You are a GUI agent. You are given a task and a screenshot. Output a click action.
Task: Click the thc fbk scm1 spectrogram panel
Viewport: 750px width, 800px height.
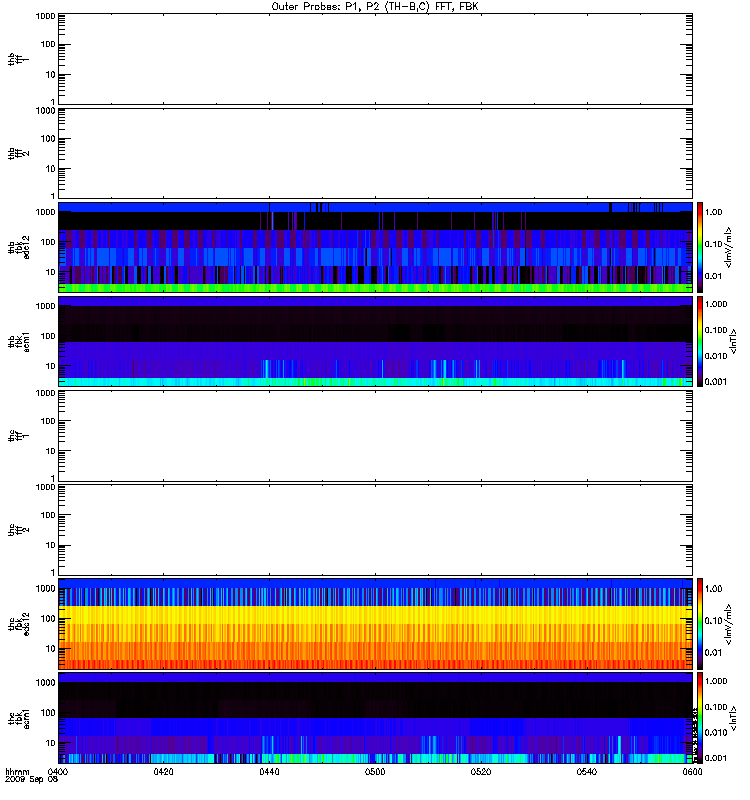375,718
